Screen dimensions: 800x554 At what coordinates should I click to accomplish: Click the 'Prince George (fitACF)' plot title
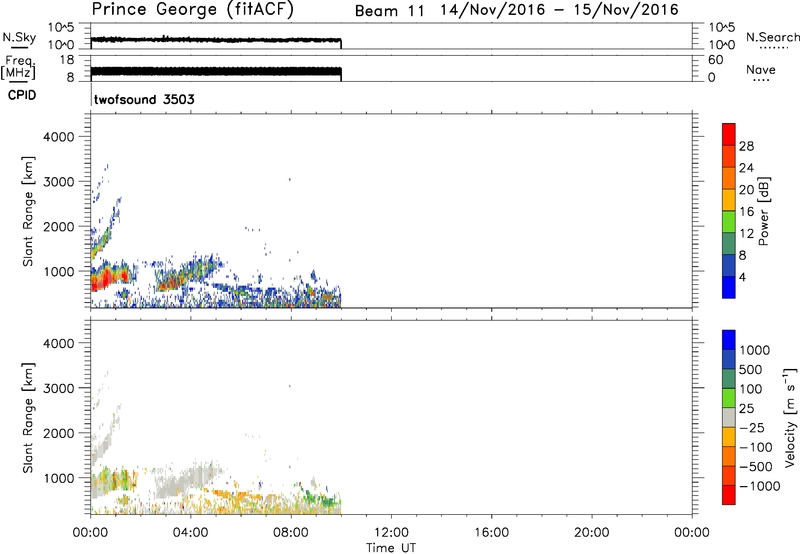tap(192, 9)
